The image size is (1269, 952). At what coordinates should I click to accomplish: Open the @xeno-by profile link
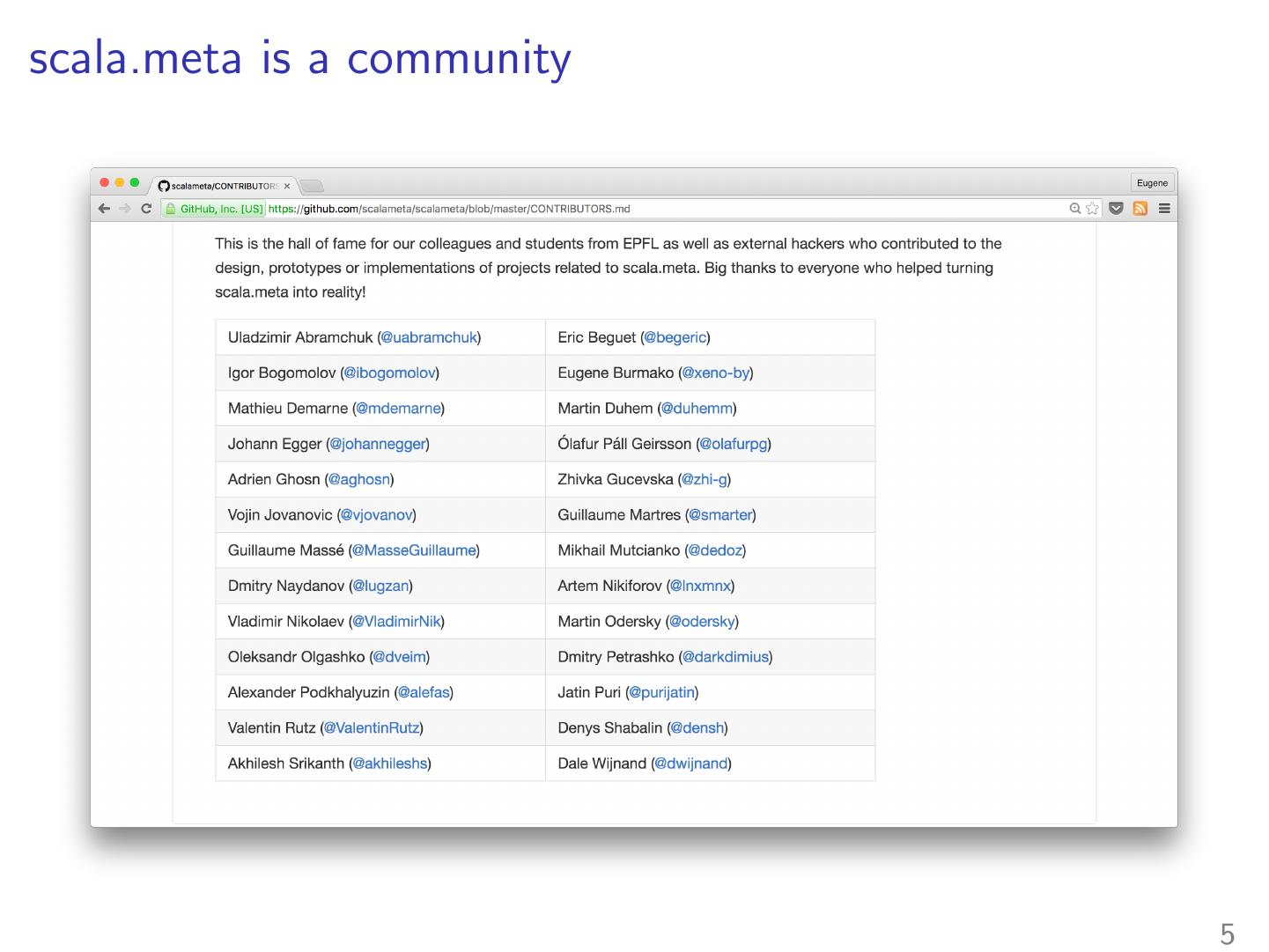pyautogui.click(x=716, y=373)
